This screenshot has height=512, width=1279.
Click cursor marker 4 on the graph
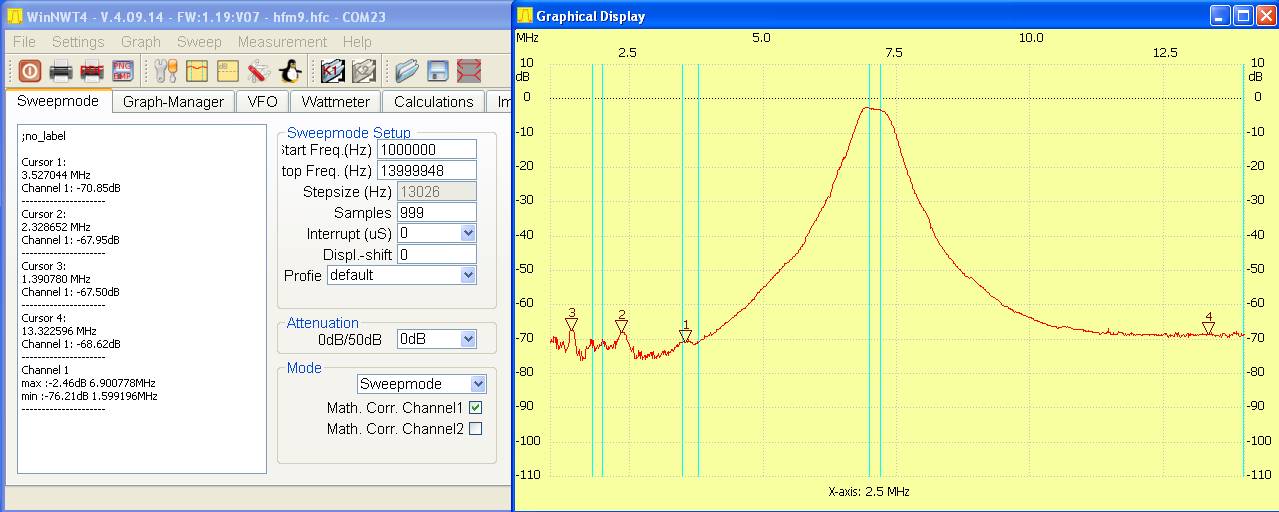pos(1208,327)
